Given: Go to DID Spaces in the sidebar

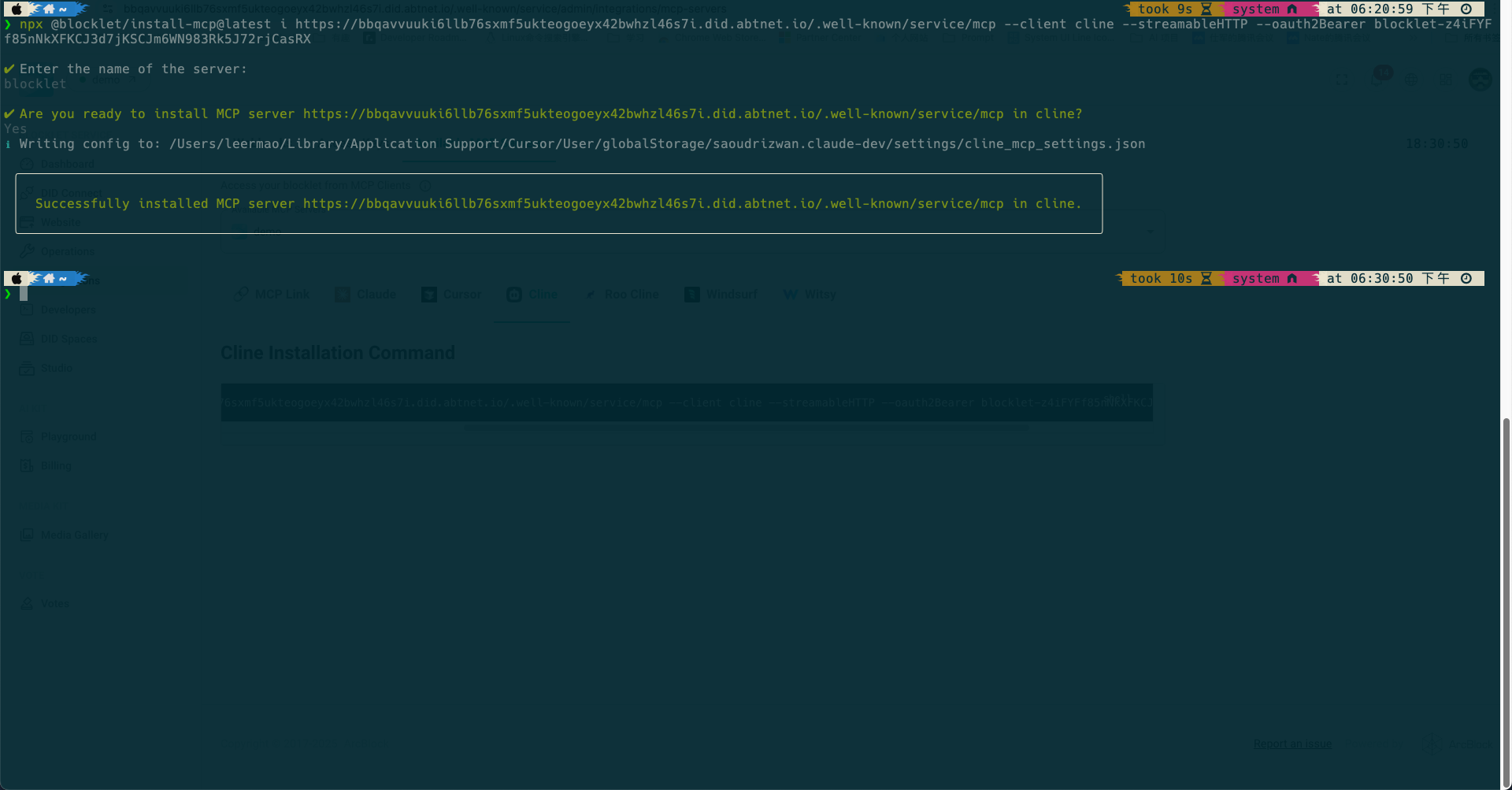Looking at the screenshot, I should click(69, 339).
